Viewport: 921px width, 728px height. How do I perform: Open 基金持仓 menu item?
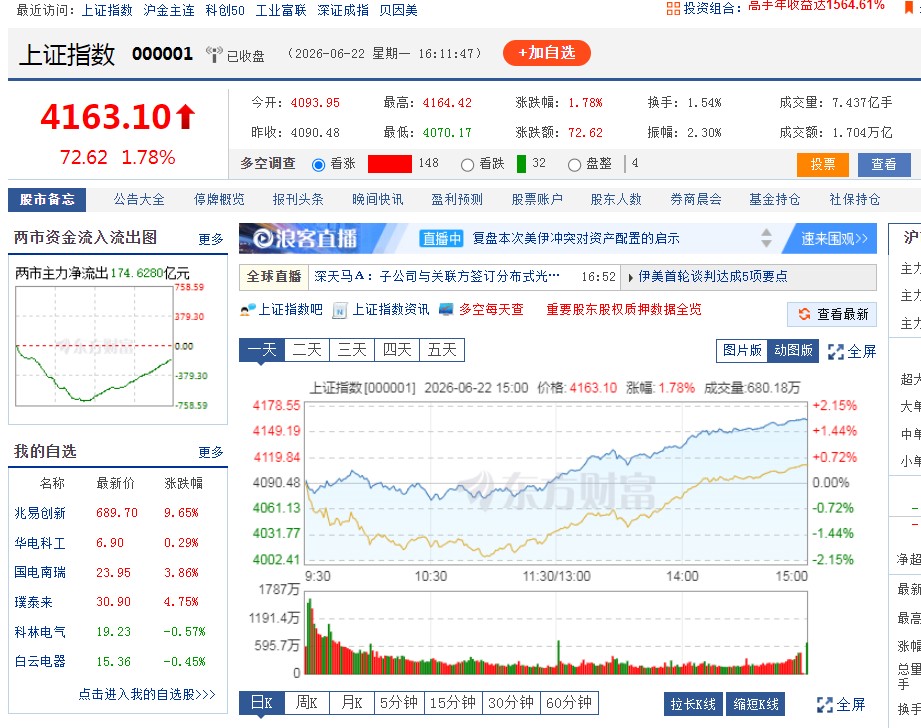tap(775, 200)
